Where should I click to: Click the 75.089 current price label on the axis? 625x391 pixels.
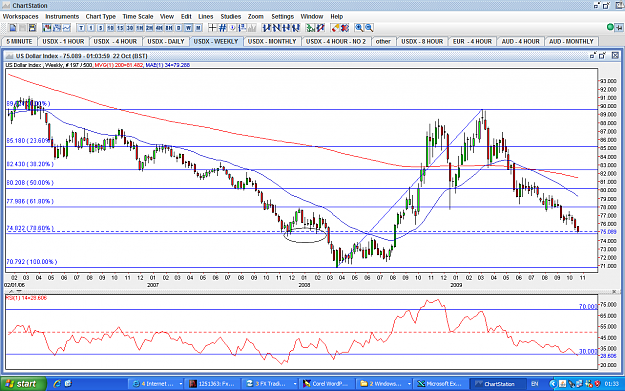608,232
